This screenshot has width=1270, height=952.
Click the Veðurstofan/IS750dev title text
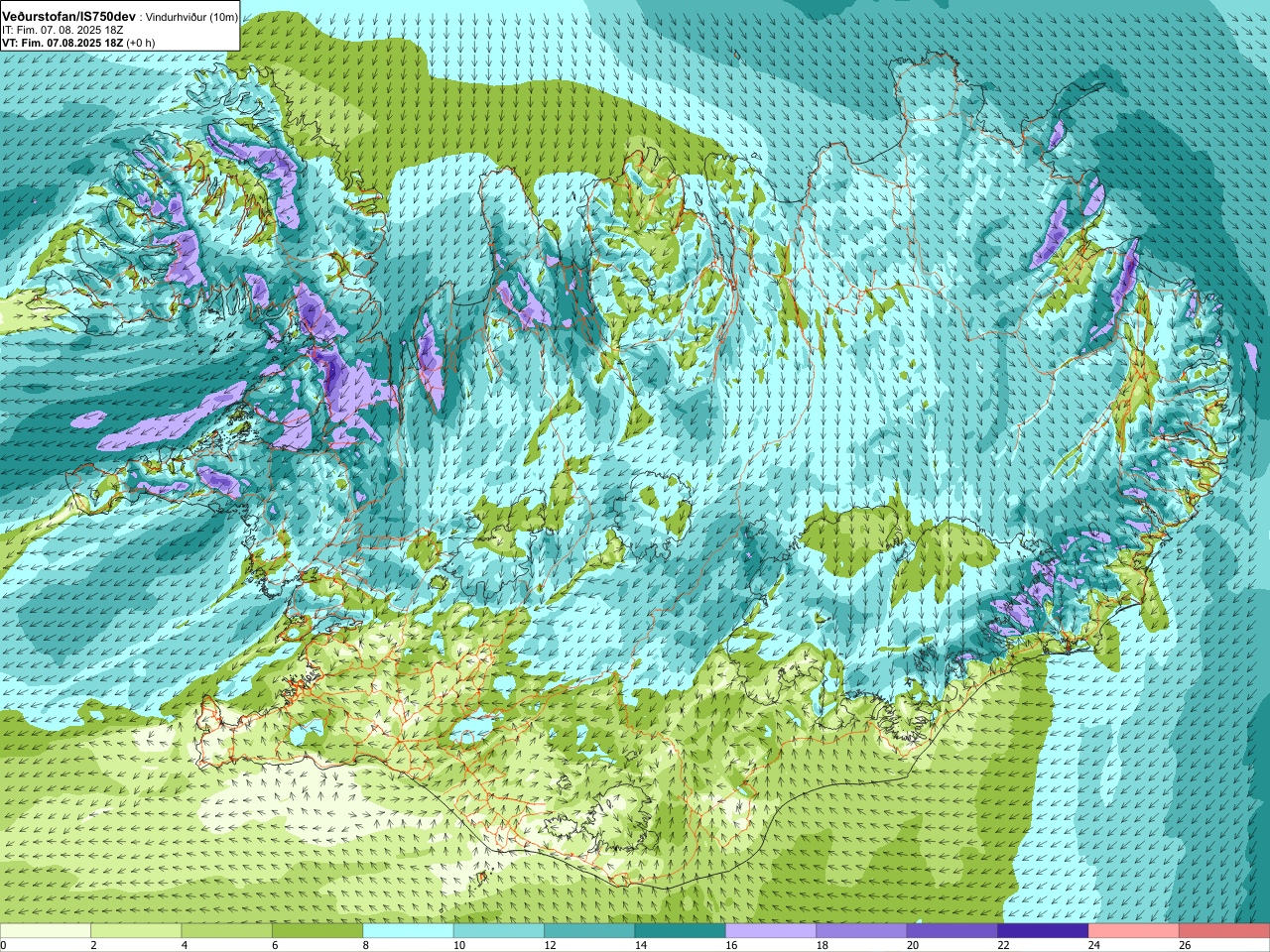tap(69, 17)
